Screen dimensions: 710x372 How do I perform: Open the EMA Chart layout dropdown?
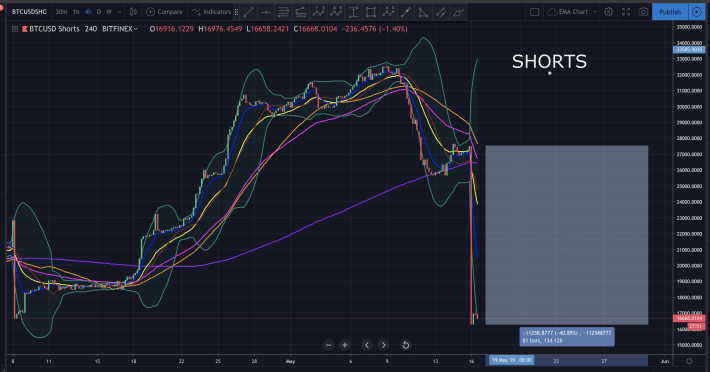click(x=573, y=12)
